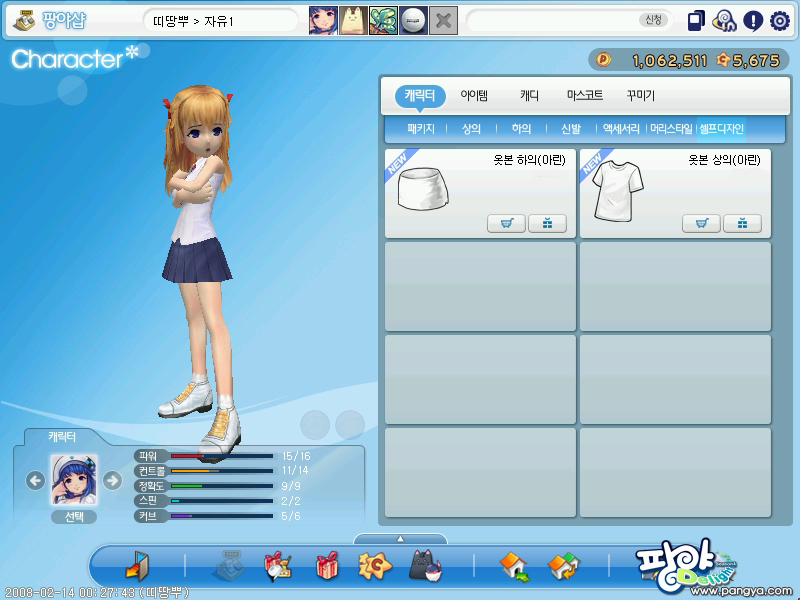The image size is (800, 600).
Task: Switch to the 캐릭터 main tab
Action: (420, 96)
